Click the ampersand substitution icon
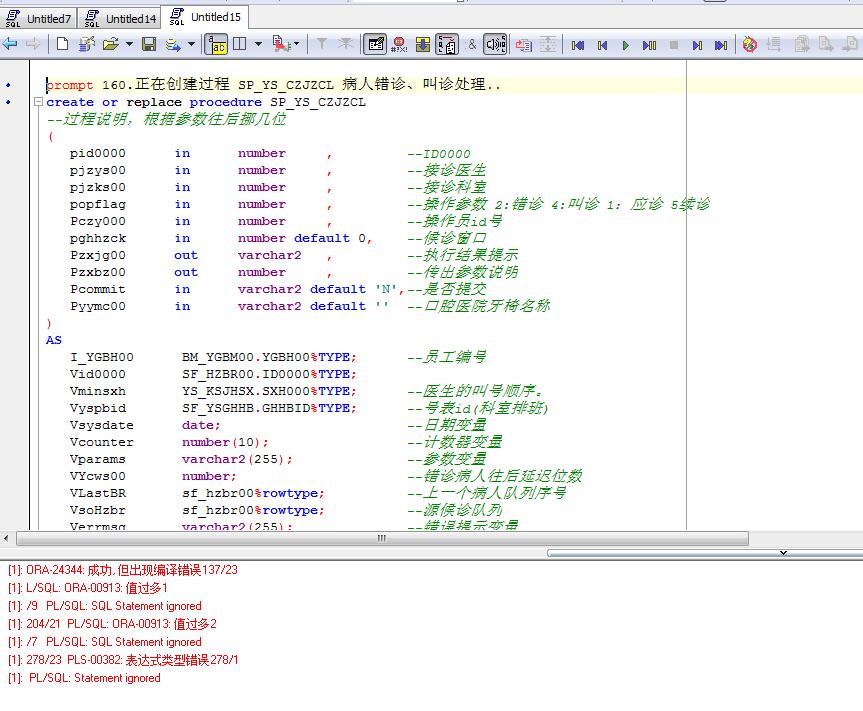The width and height of the screenshot is (863, 711). pos(472,45)
